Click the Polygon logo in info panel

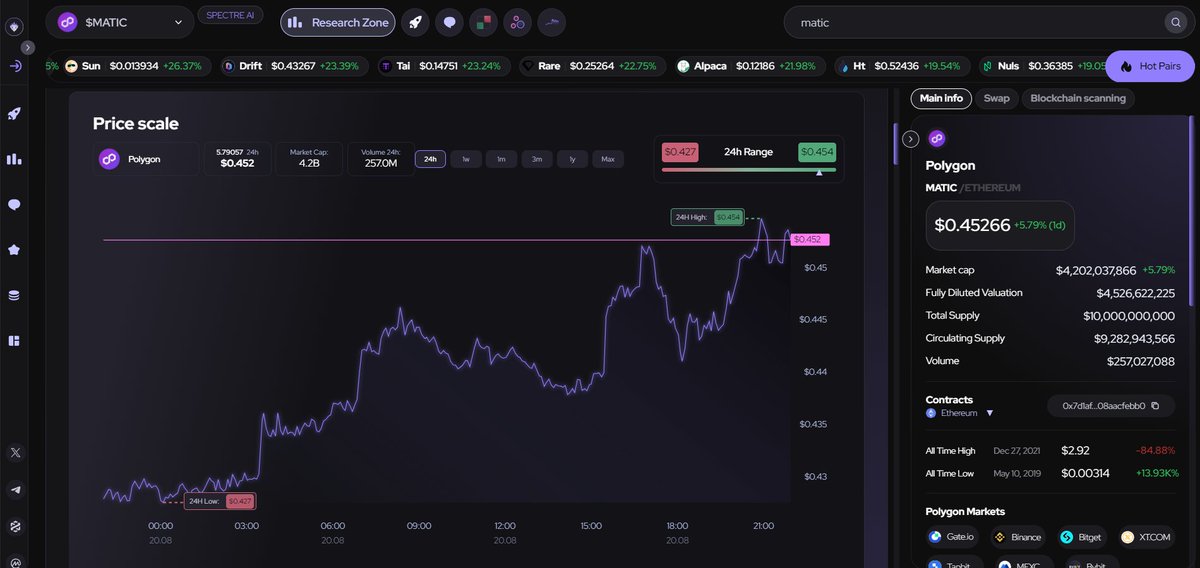tap(937, 139)
